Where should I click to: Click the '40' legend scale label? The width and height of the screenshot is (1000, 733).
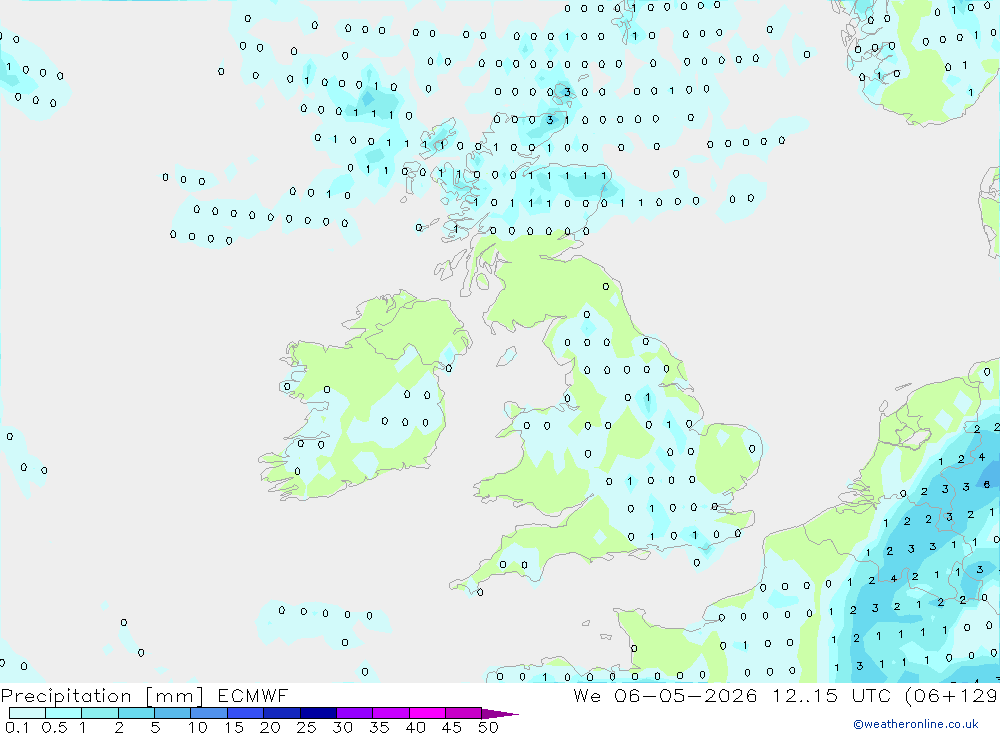click(x=416, y=727)
